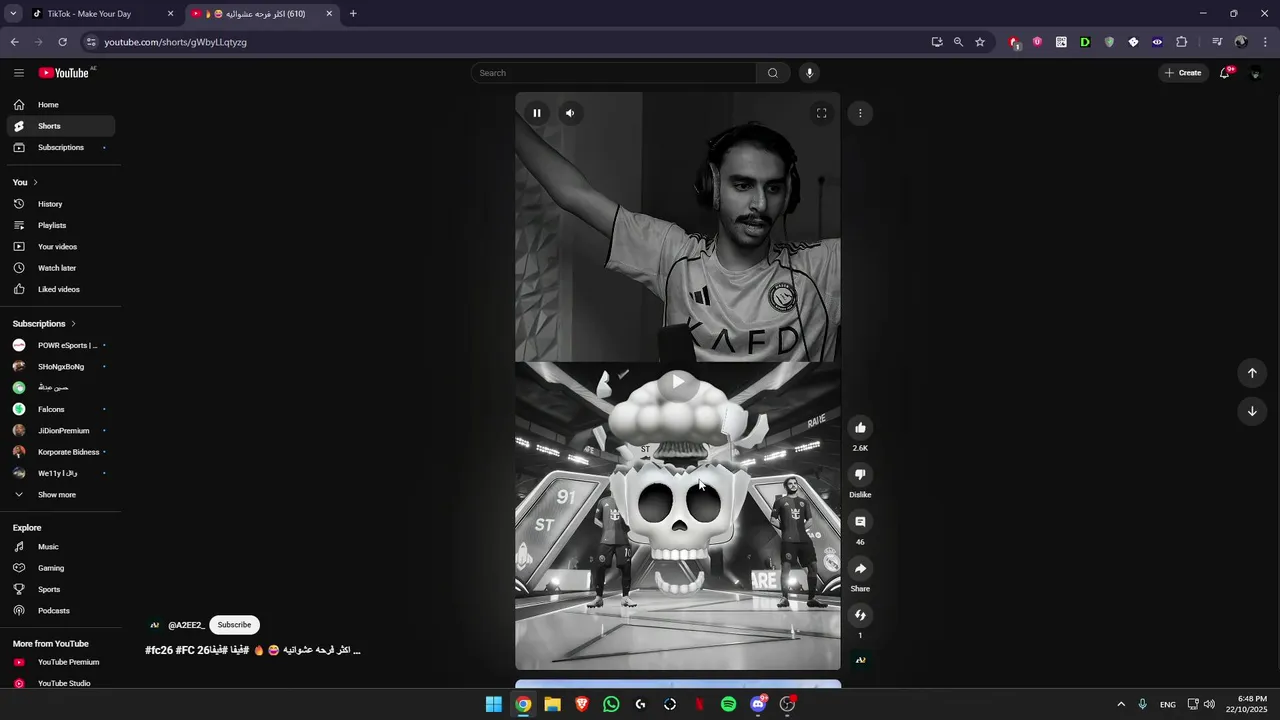Go to the next Short with down arrow
The height and width of the screenshot is (720, 1280).
[1252, 411]
